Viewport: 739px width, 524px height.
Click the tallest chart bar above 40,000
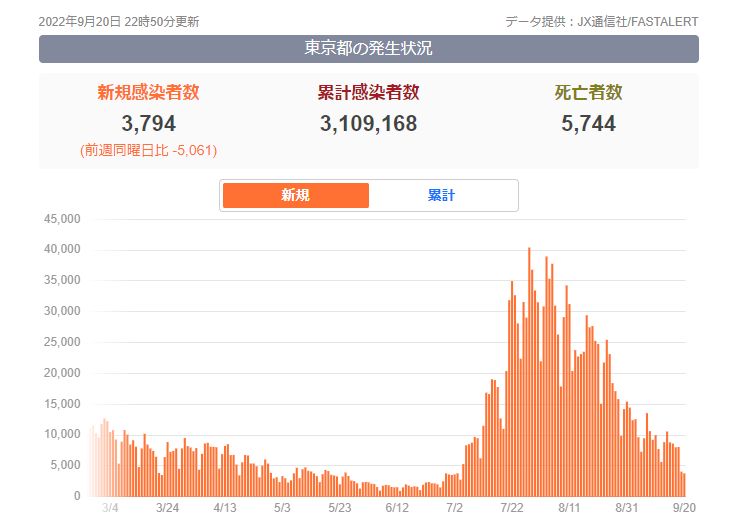coord(529,372)
